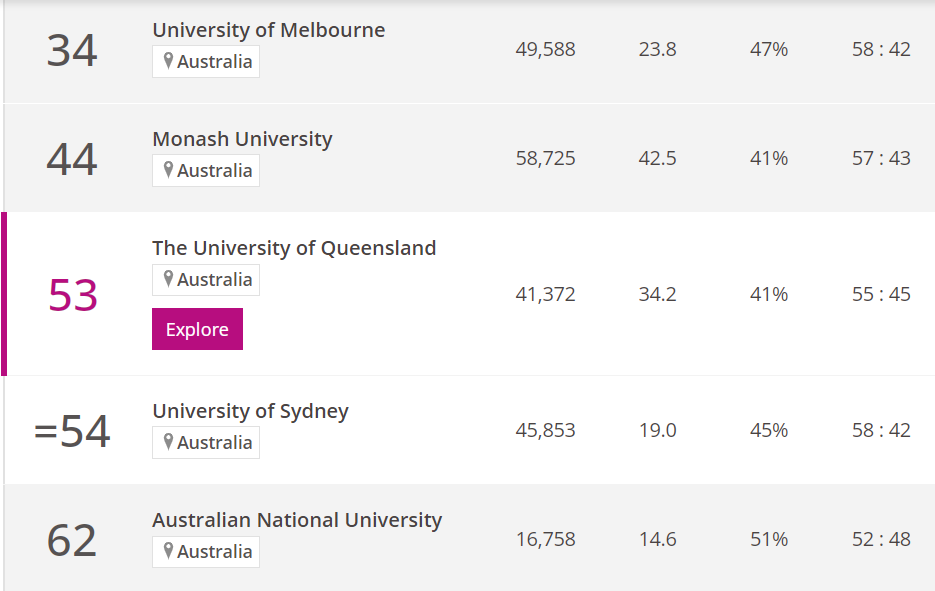The width and height of the screenshot is (935, 591).
Task: Click the location pin under Australian National University
Action: [168, 551]
